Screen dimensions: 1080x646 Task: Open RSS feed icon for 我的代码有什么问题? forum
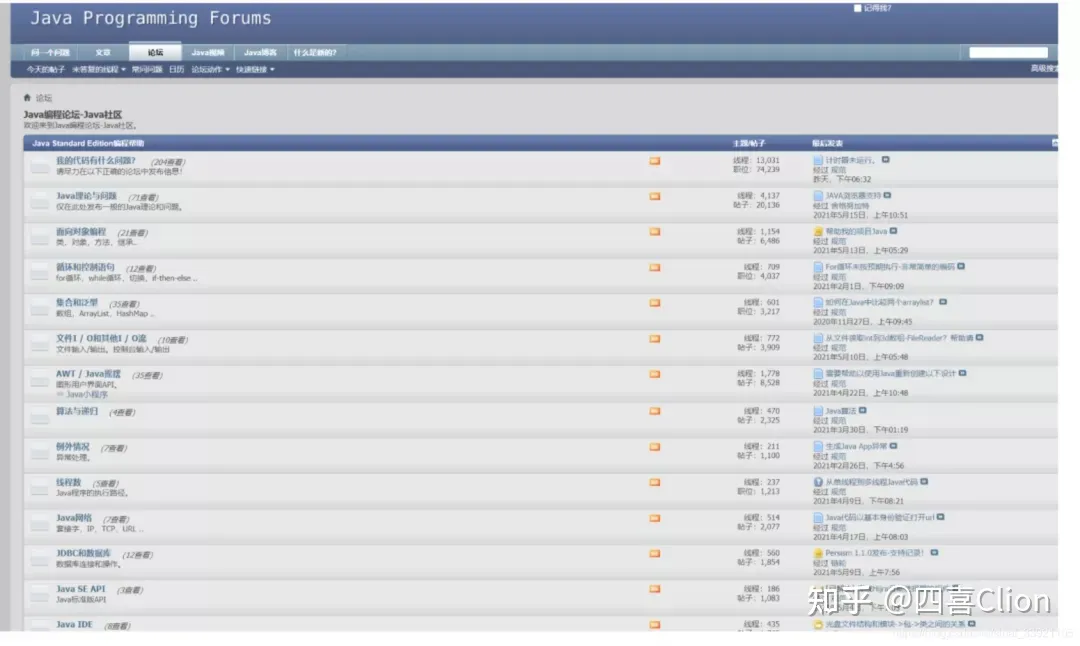[x=654, y=161]
